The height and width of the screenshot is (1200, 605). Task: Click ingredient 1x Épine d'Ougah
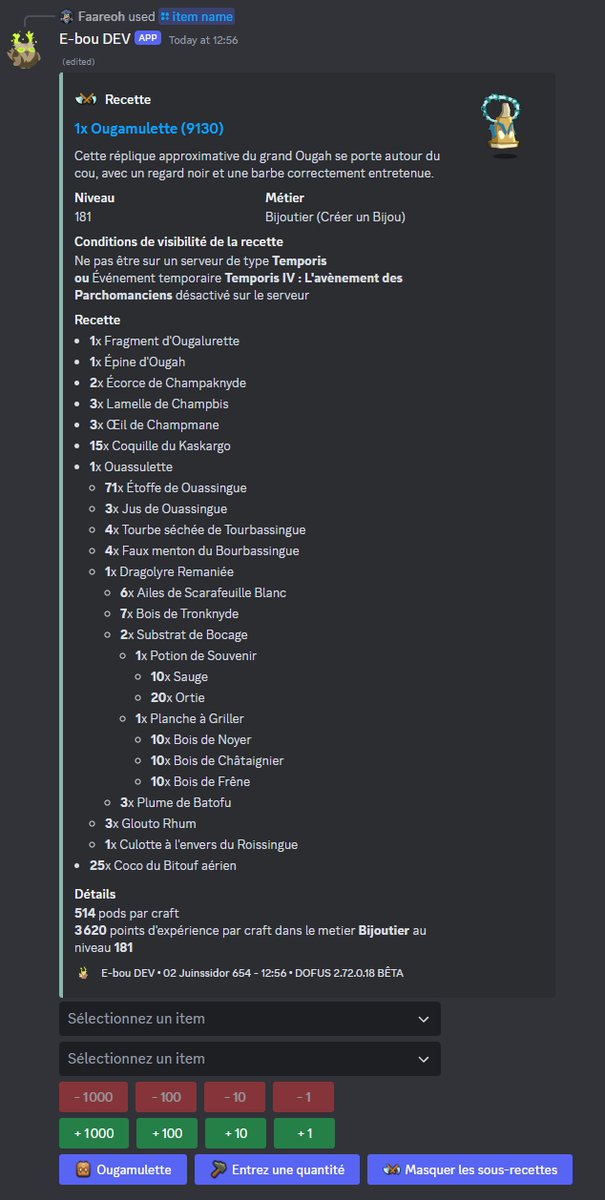click(x=137, y=362)
